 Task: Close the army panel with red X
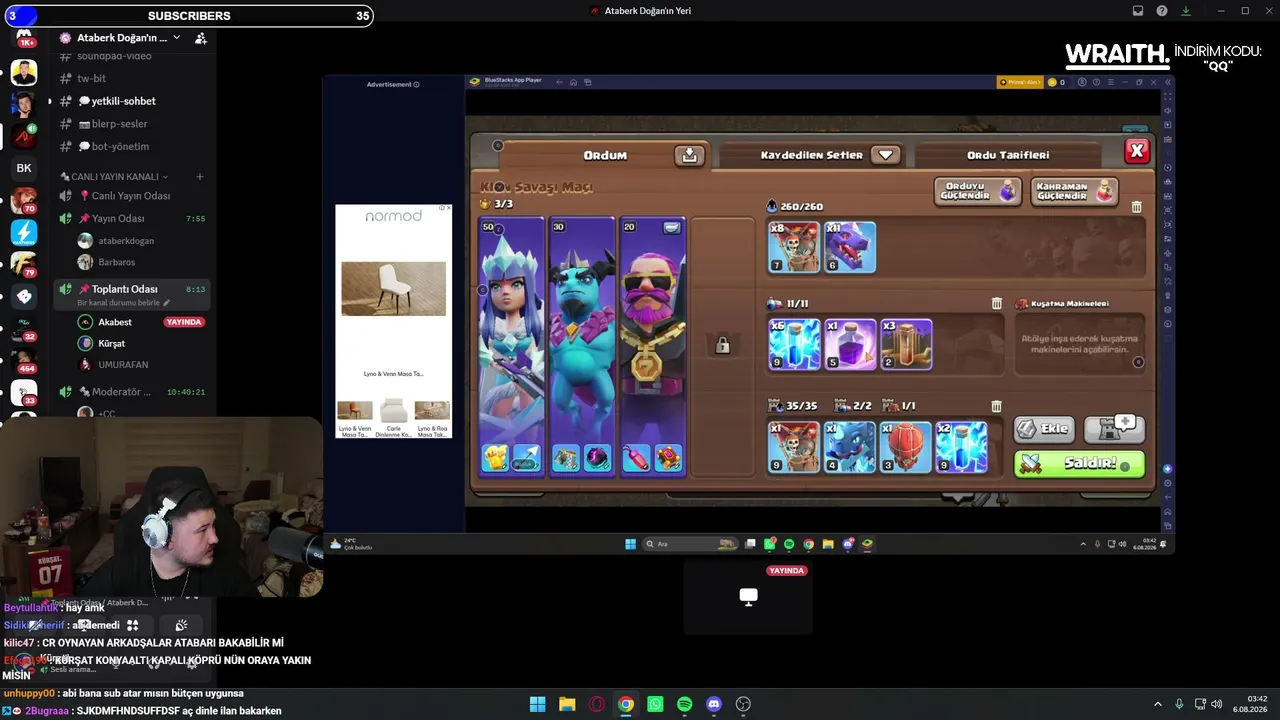pos(1137,151)
